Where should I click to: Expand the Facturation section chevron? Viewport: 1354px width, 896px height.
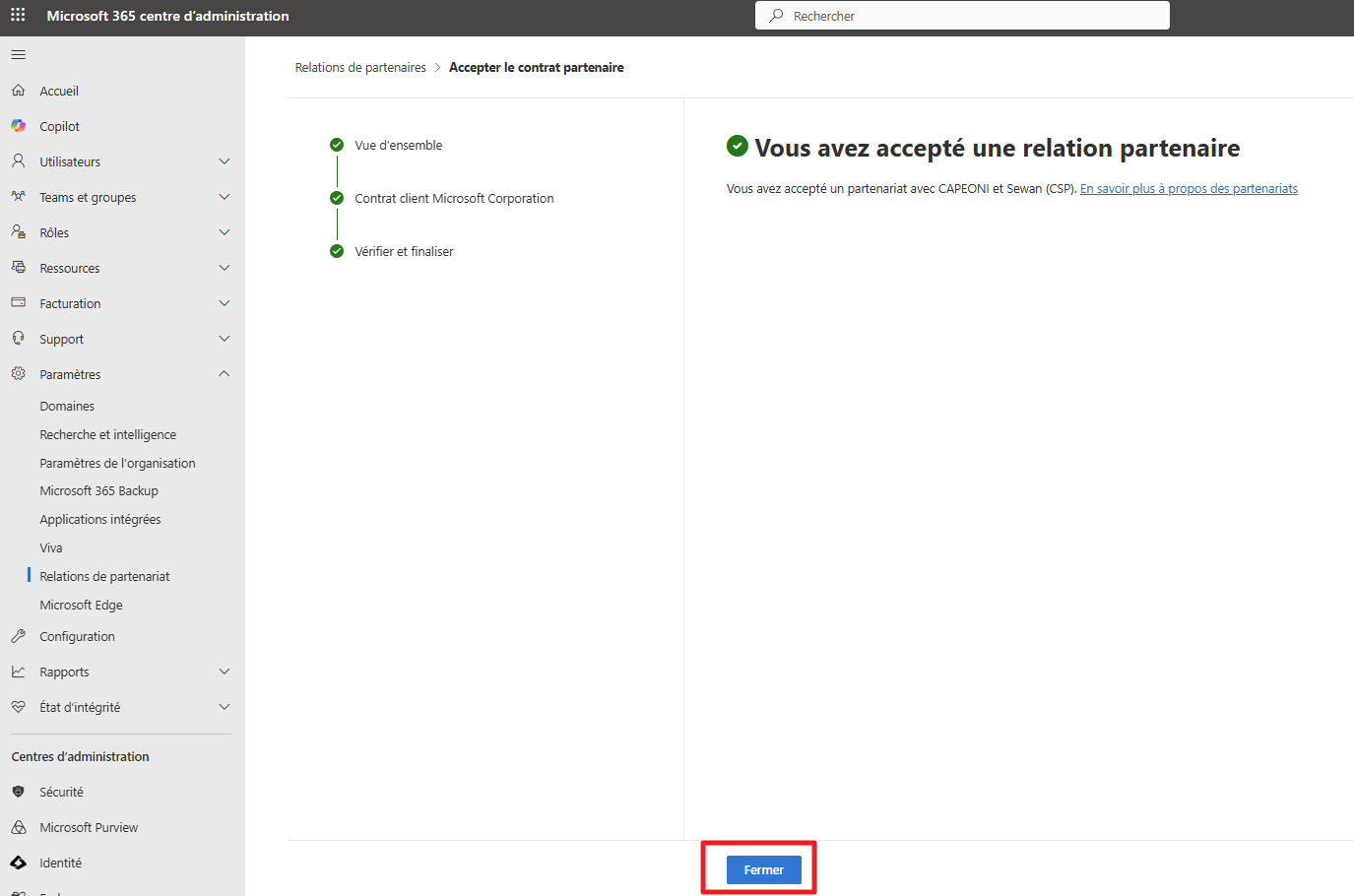225,303
